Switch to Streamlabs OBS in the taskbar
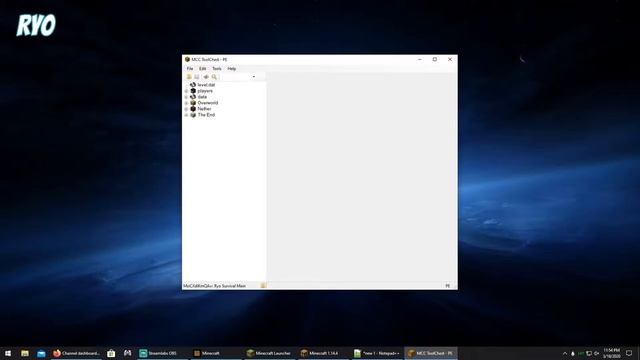Screen dimensions: 640x360 (x=162, y=353)
